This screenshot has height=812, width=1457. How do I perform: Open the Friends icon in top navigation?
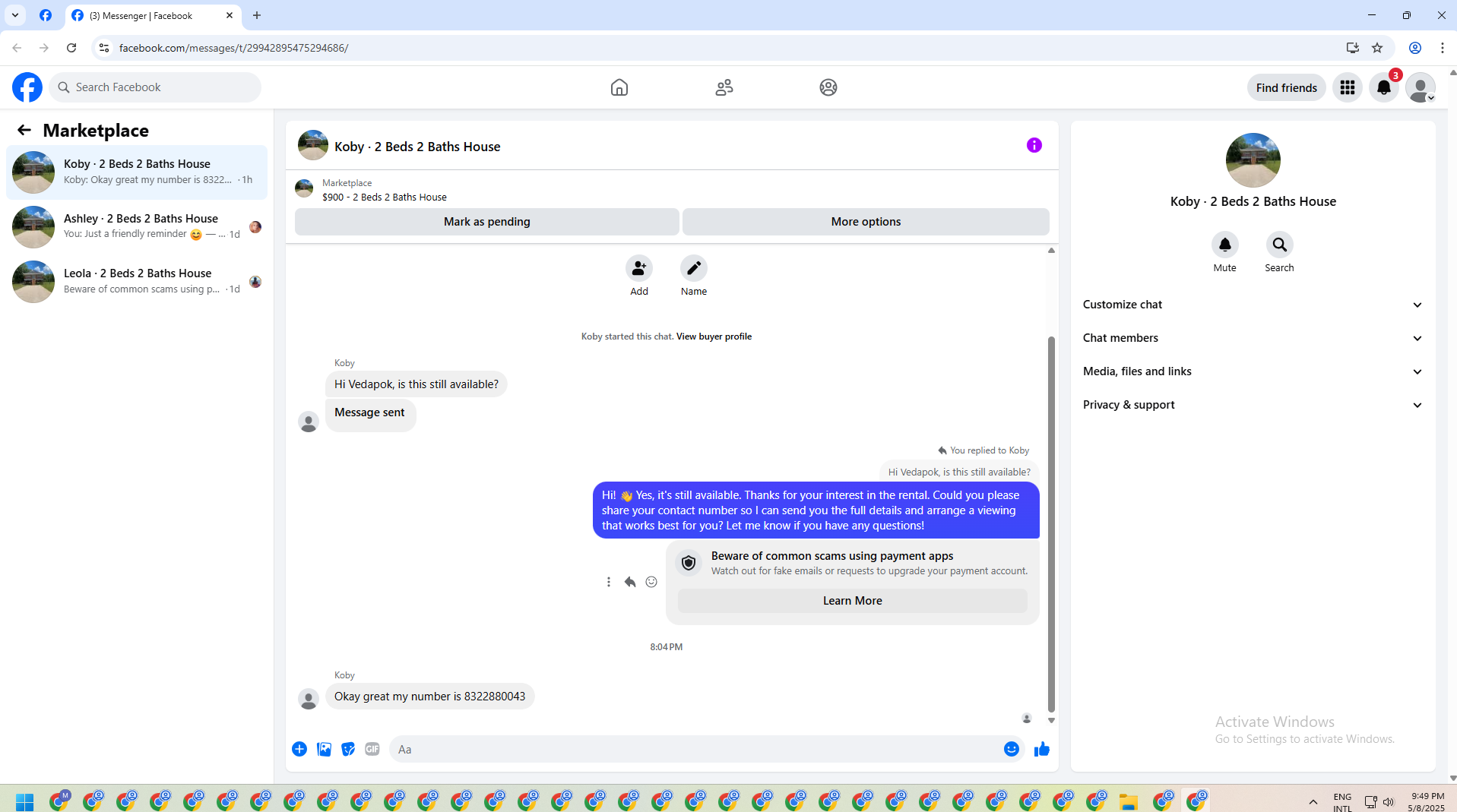[724, 87]
